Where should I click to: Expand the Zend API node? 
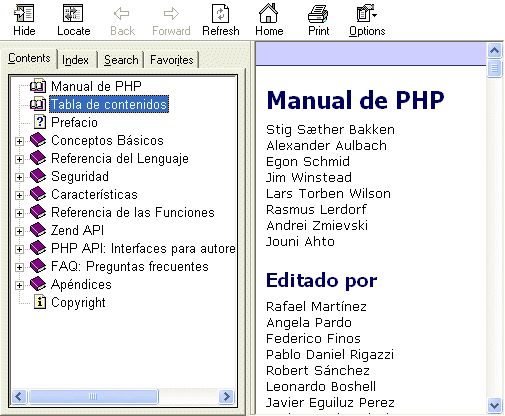[x=19, y=231]
